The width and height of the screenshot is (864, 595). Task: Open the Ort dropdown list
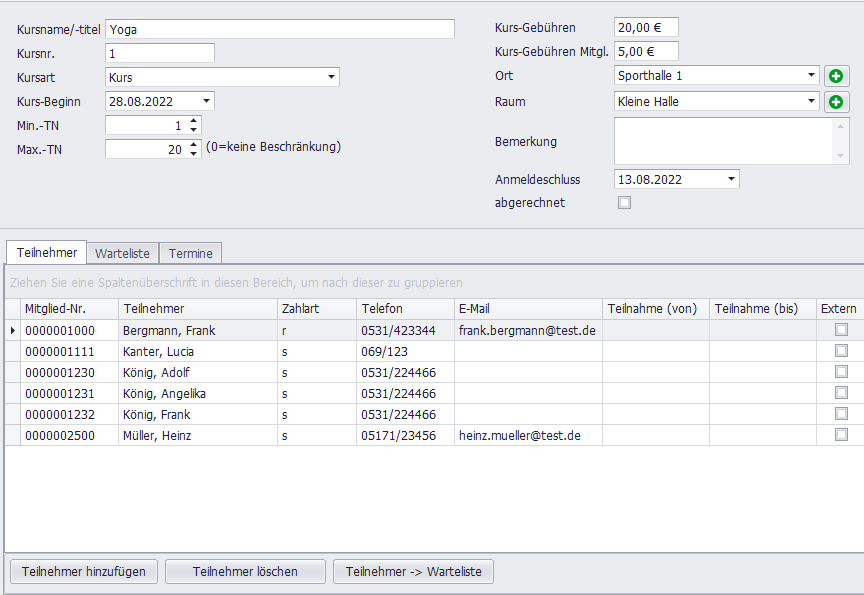coord(811,76)
